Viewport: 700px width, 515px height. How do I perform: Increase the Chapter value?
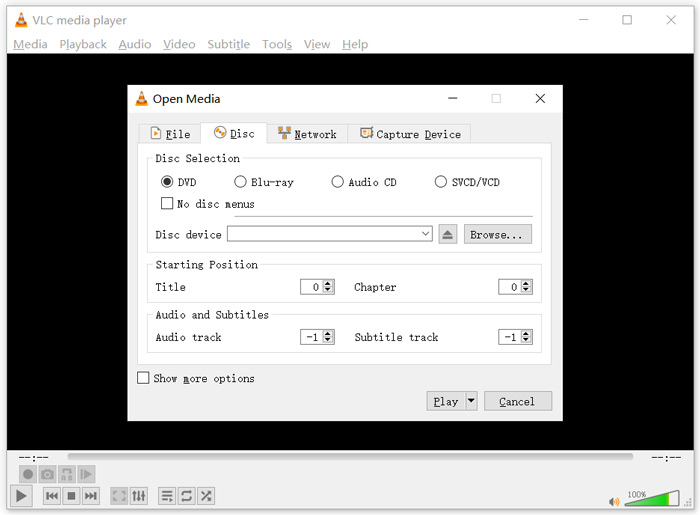(526, 283)
